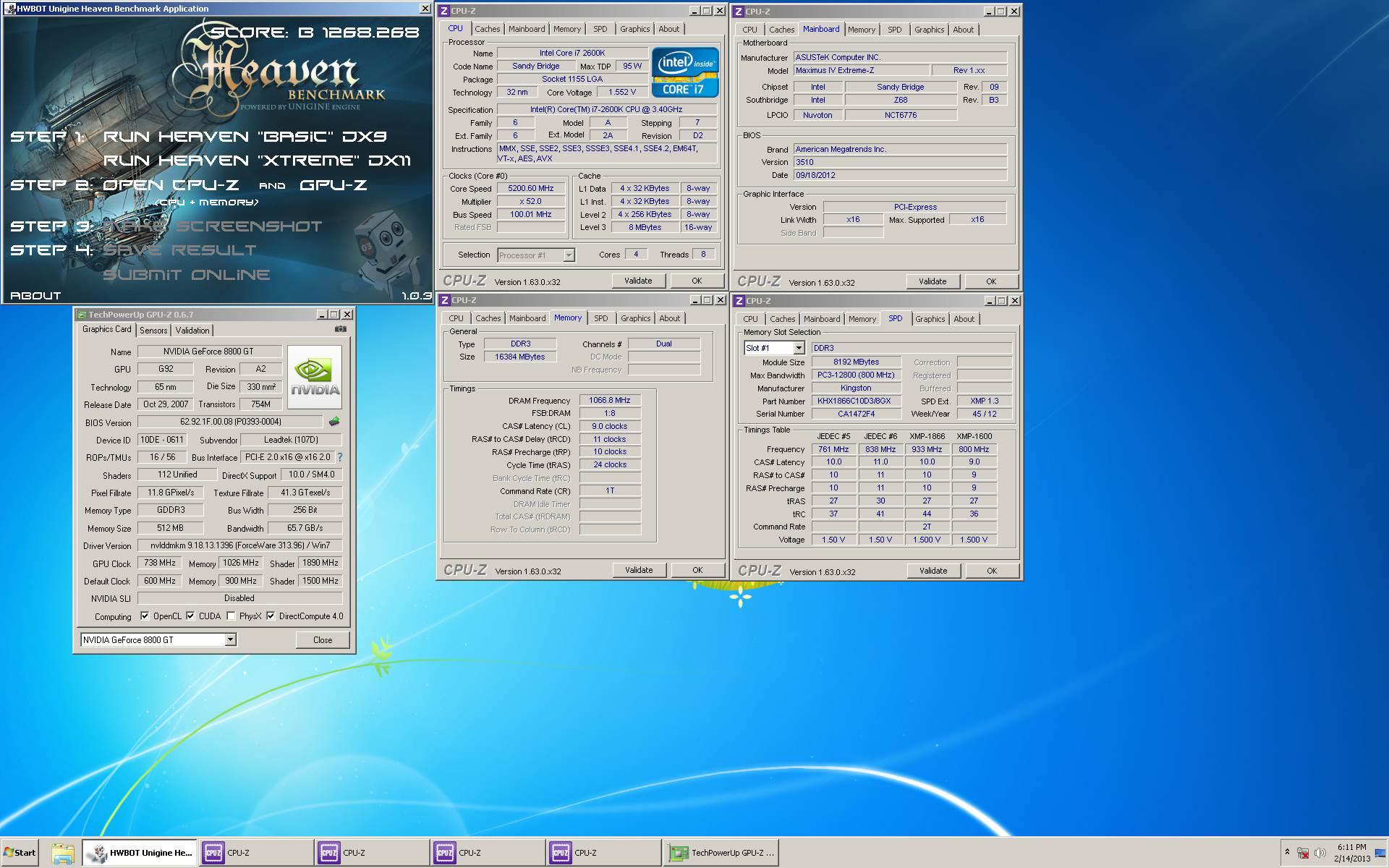Click Save Result in Heaven app
The image size is (1389, 868).
179,250
